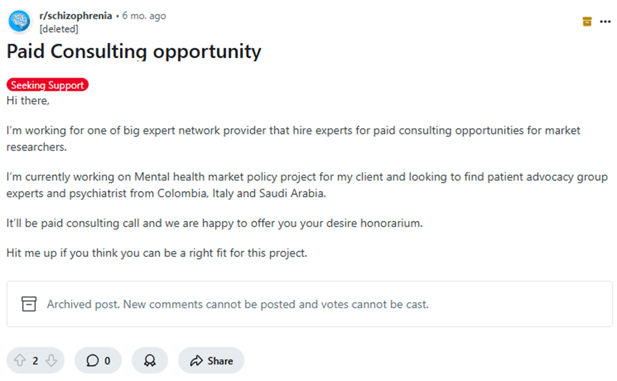Click the Share button

[211, 360]
